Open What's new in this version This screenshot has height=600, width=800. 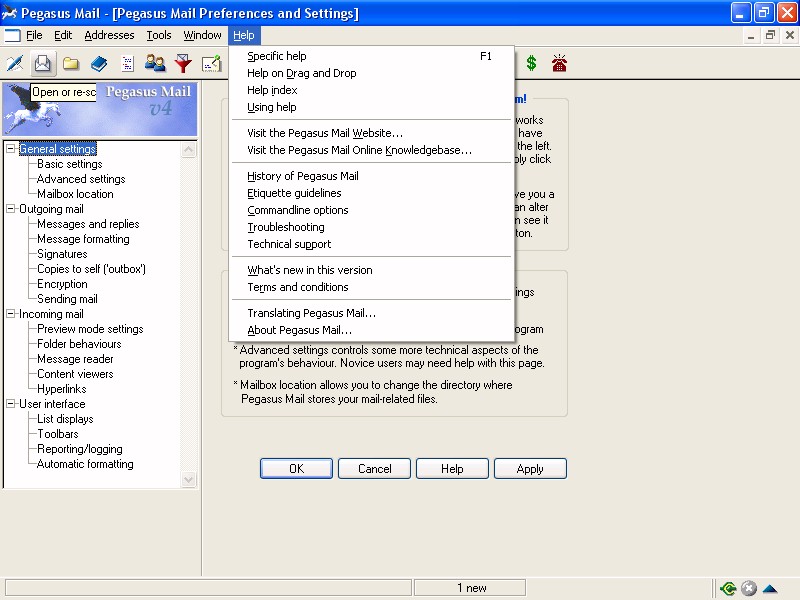(371, 270)
